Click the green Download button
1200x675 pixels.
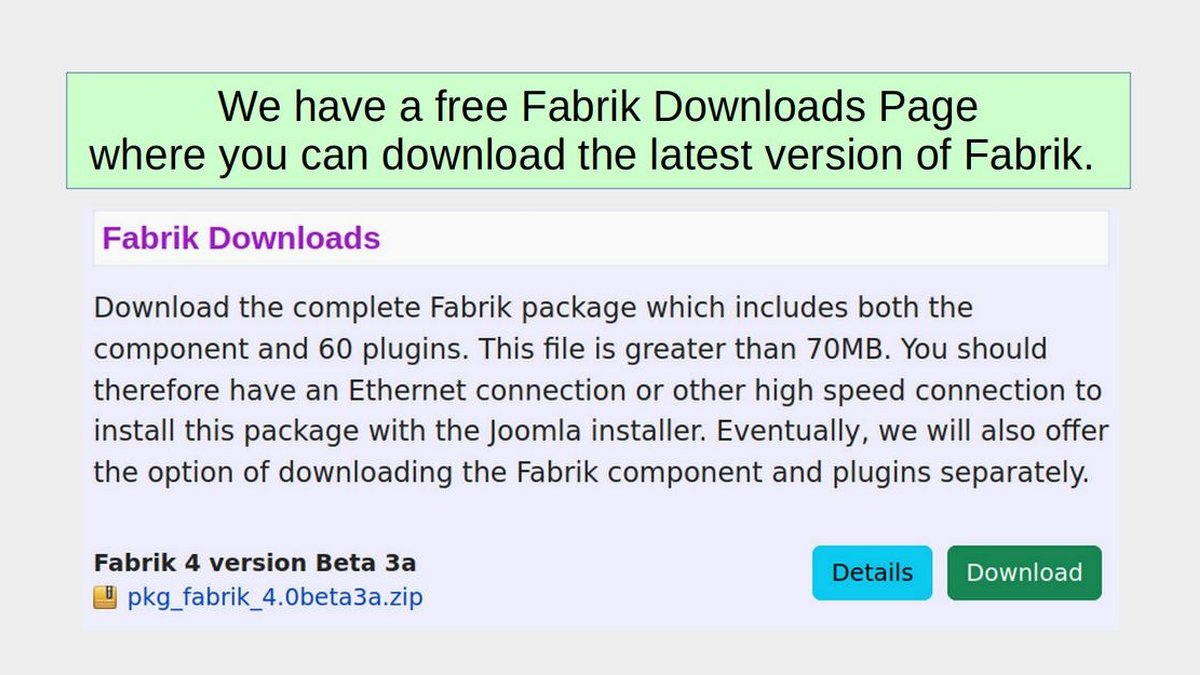(x=1024, y=573)
